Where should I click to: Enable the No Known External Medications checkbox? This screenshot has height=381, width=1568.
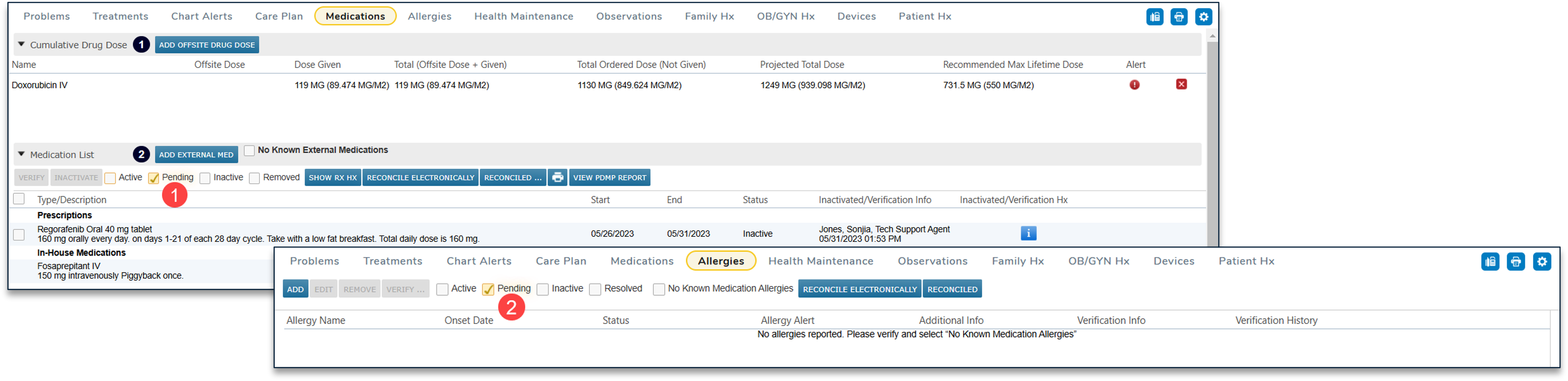(x=249, y=150)
